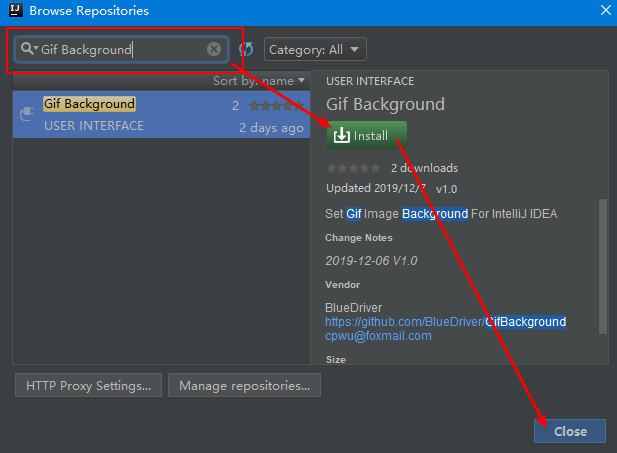Clear the search field with the X icon
The height and width of the screenshot is (453, 617).
tap(214, 49)
